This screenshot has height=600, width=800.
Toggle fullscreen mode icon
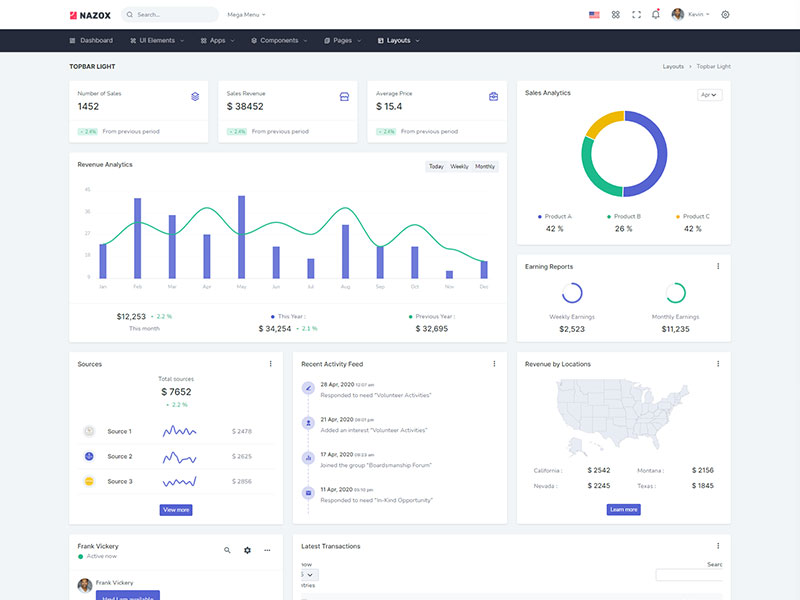pyautogui.click(x=636, y=15)
